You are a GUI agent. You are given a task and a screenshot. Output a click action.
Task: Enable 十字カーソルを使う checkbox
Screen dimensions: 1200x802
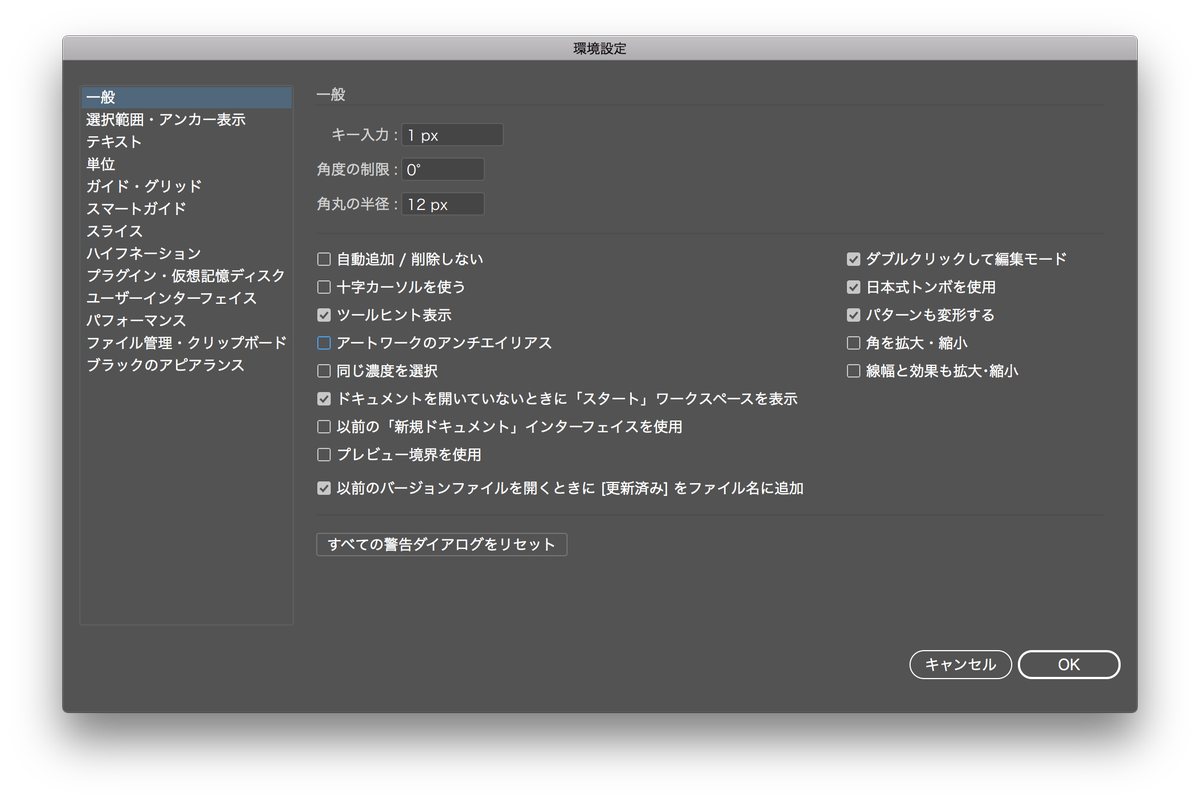(323, 286)
